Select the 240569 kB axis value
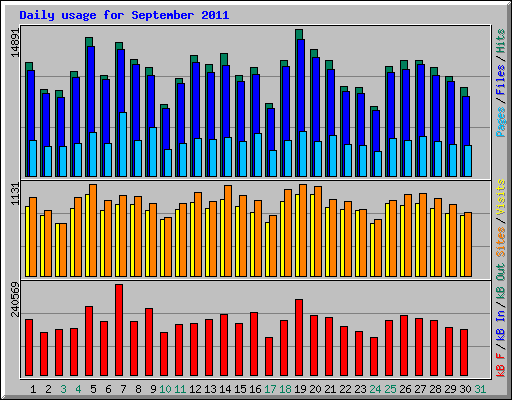Viewport: 512px width, 400px height. point(15,299)
